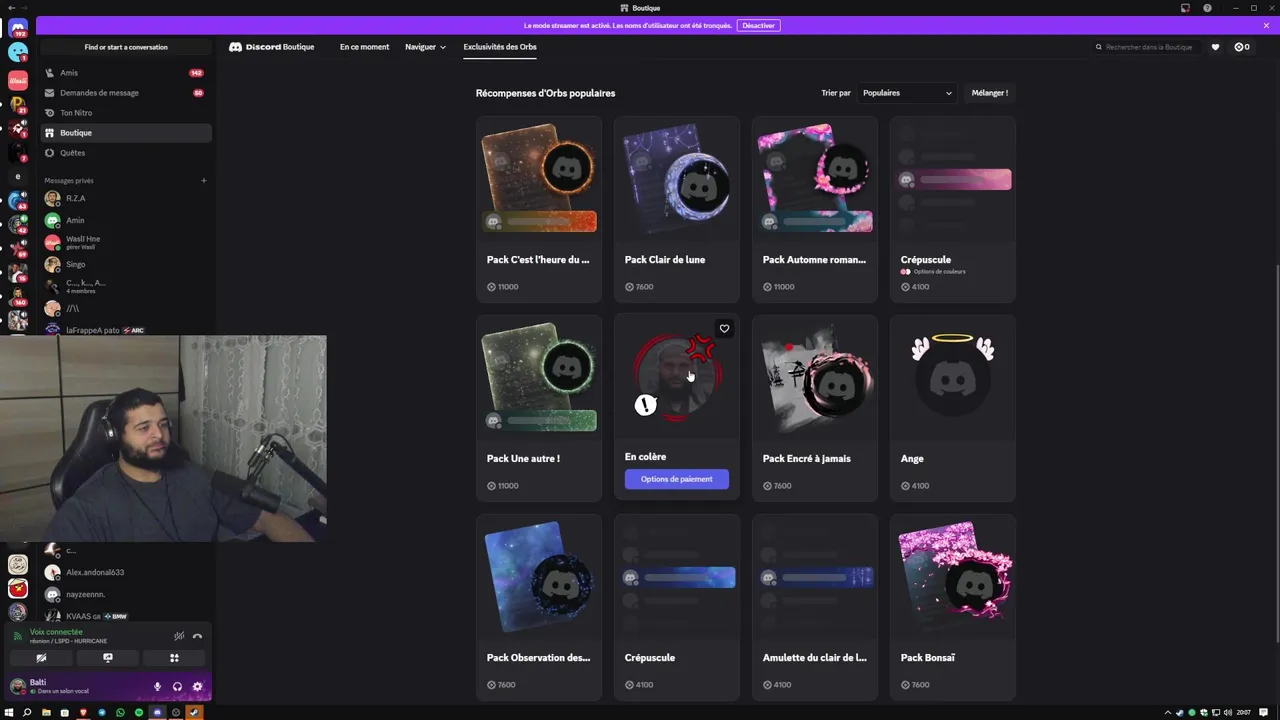Open user settings gear icon
This screenshot has width=1280, height=720.
pyautogui.click(x=197, y=687)
